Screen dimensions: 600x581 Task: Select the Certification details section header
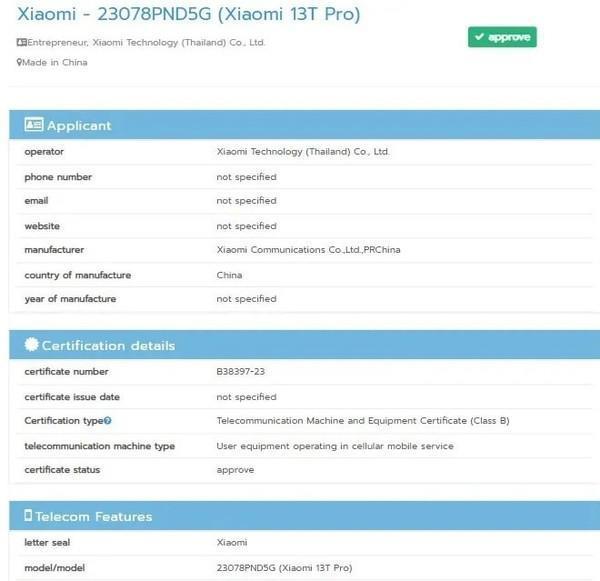tap(305, 345)
